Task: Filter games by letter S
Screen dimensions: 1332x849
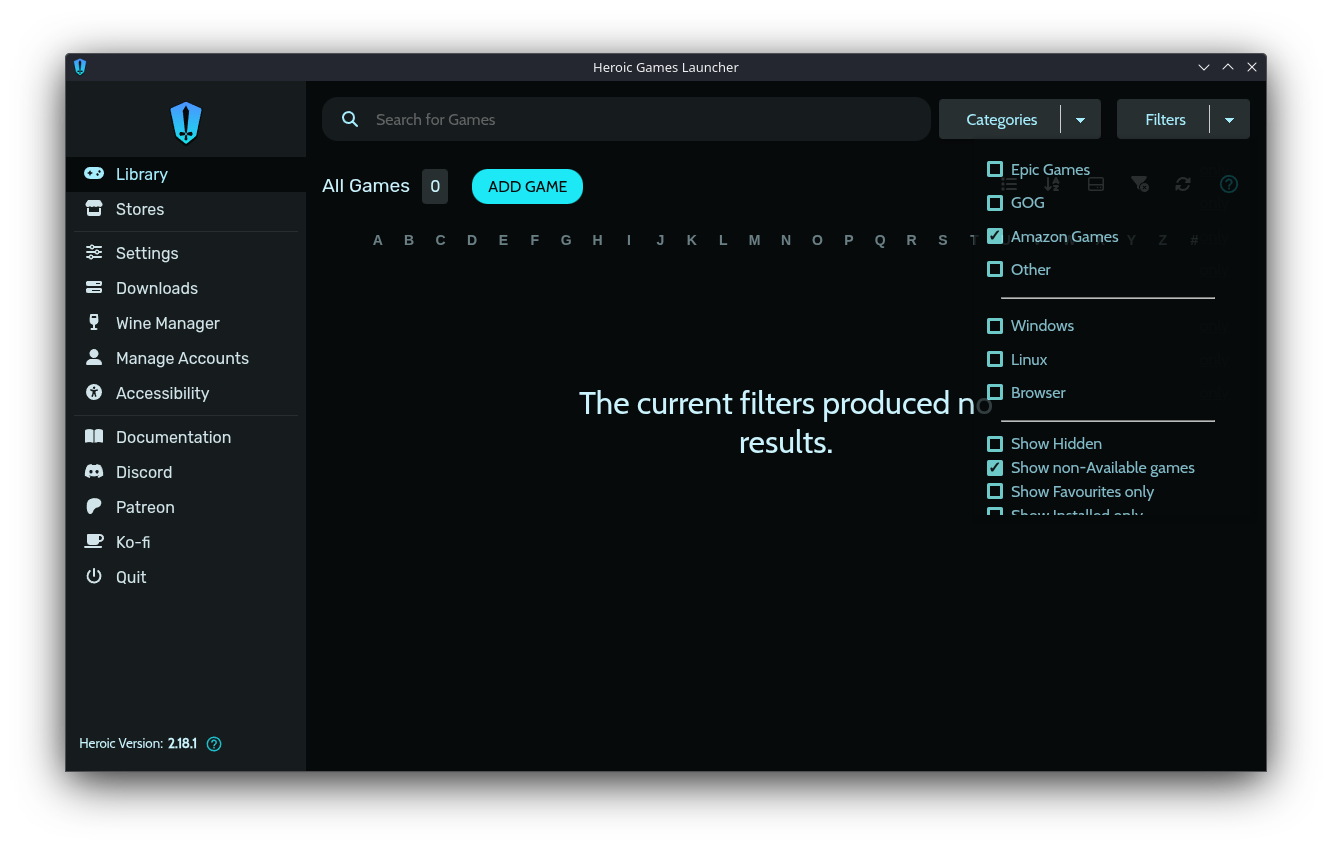Action: (x=943, y=240)
